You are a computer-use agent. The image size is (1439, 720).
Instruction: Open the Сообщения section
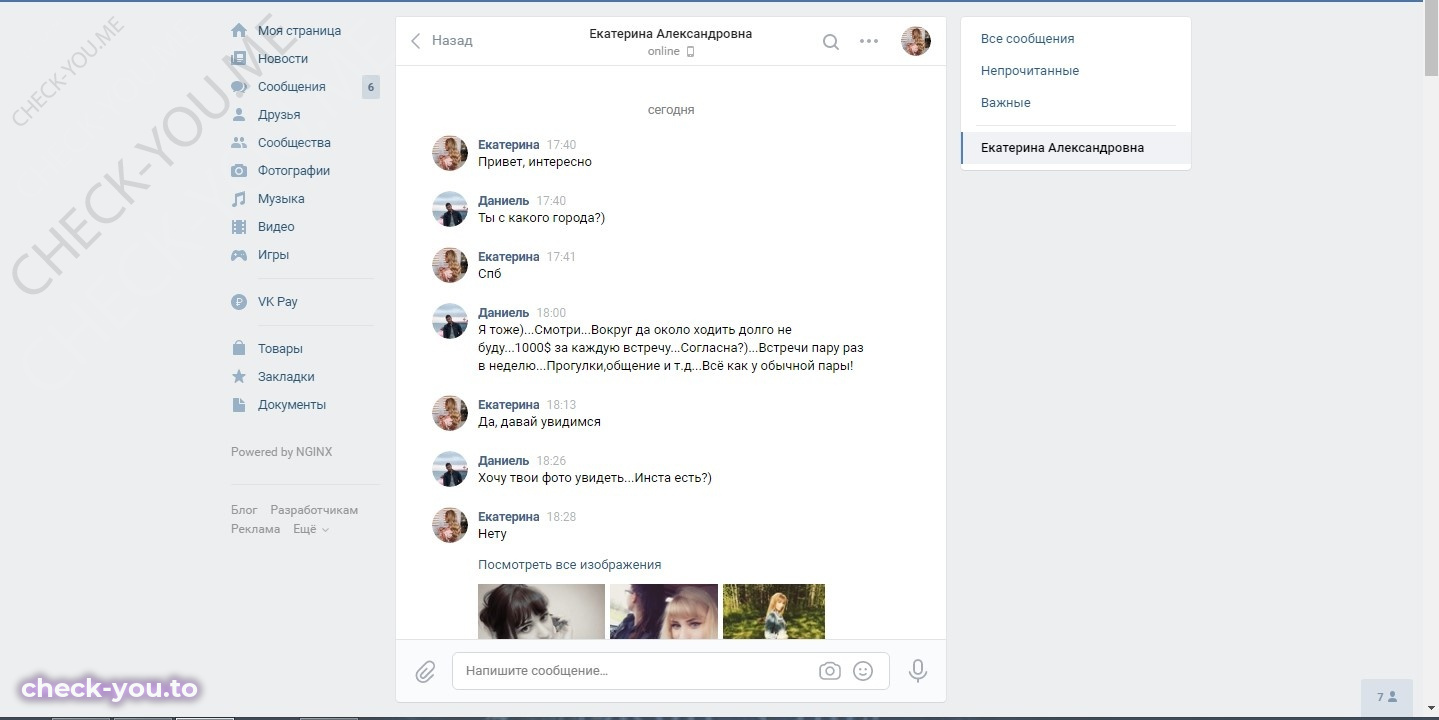pos(292,87)
